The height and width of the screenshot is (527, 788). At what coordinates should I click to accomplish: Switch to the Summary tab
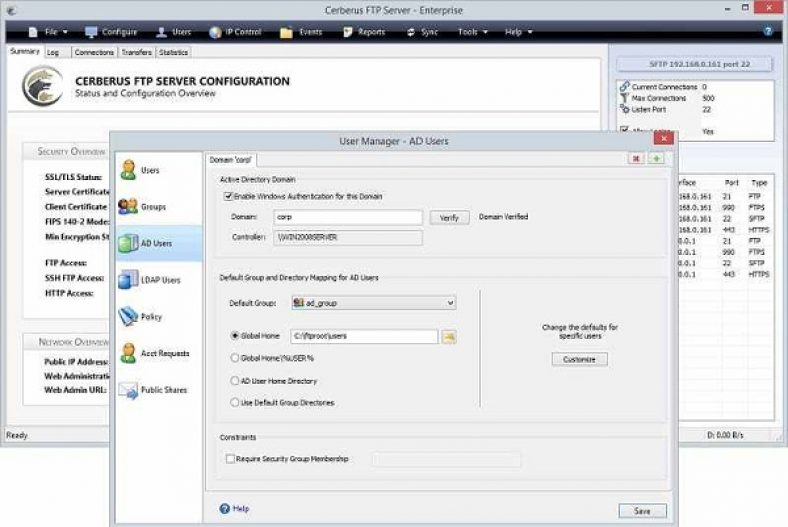pyautogui.click(x=25, y=51)
